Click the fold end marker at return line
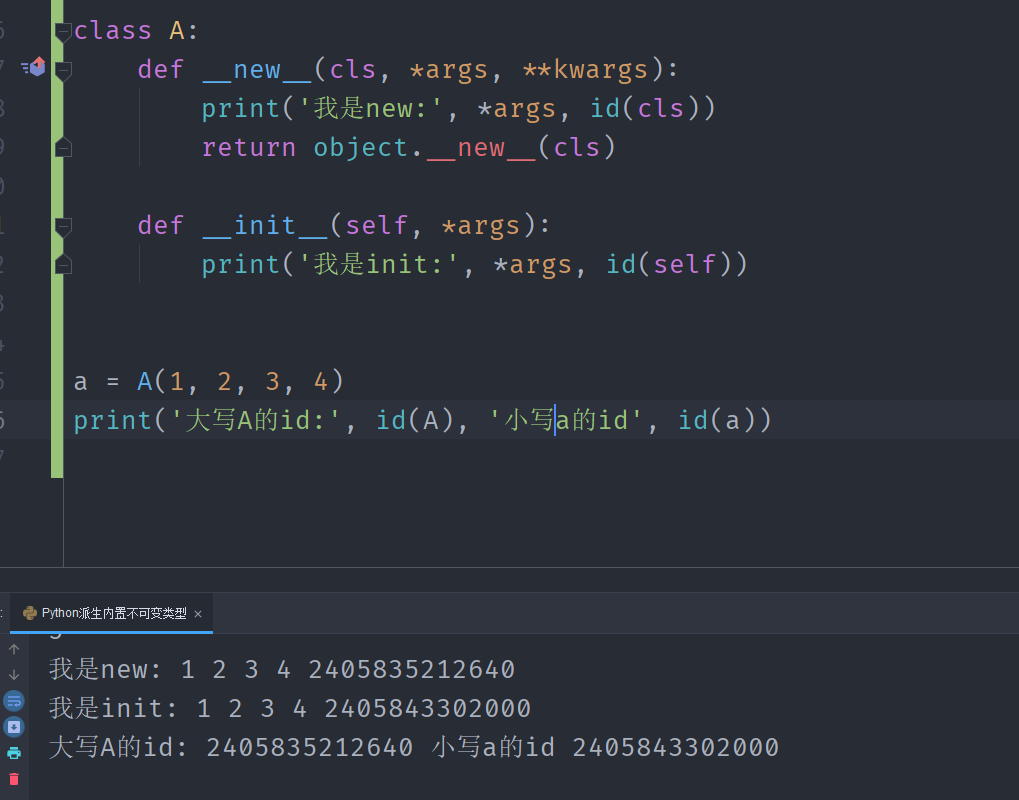Screen dimensions: 1019x800 pos(63,148)
